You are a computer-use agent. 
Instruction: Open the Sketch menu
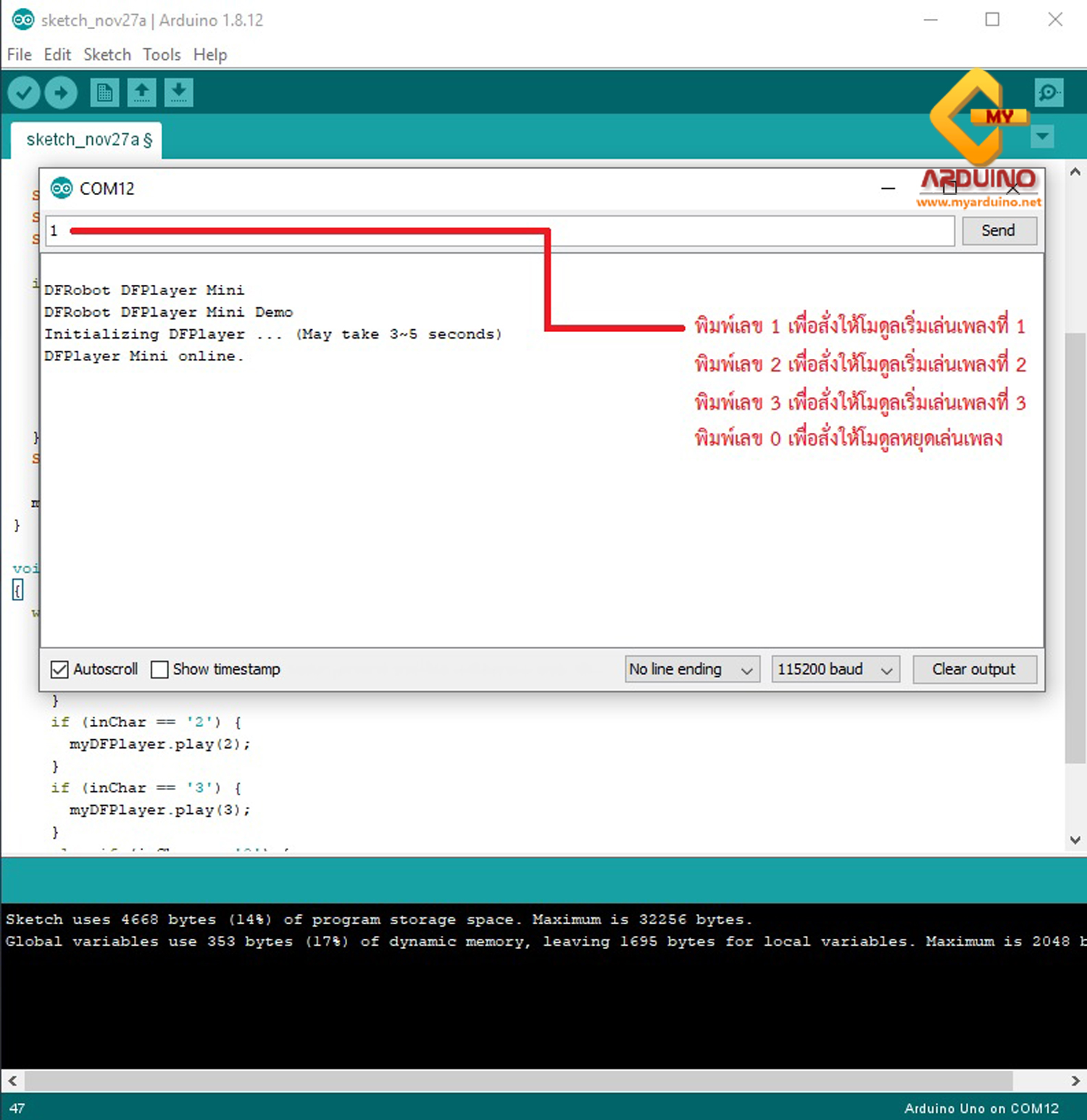click(107, 54)
